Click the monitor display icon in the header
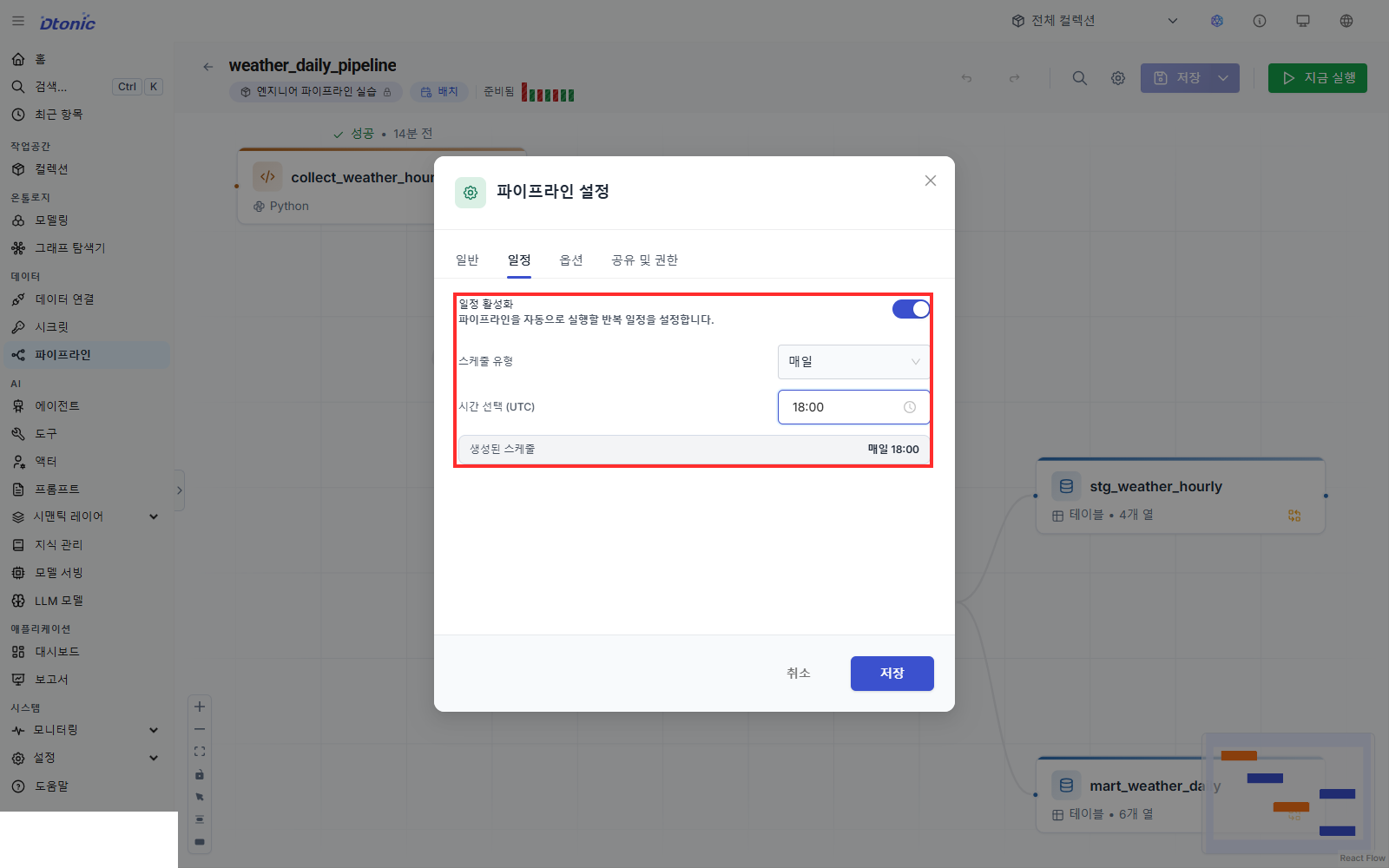Screen dimensions: 1389x868 (1303, 21)
